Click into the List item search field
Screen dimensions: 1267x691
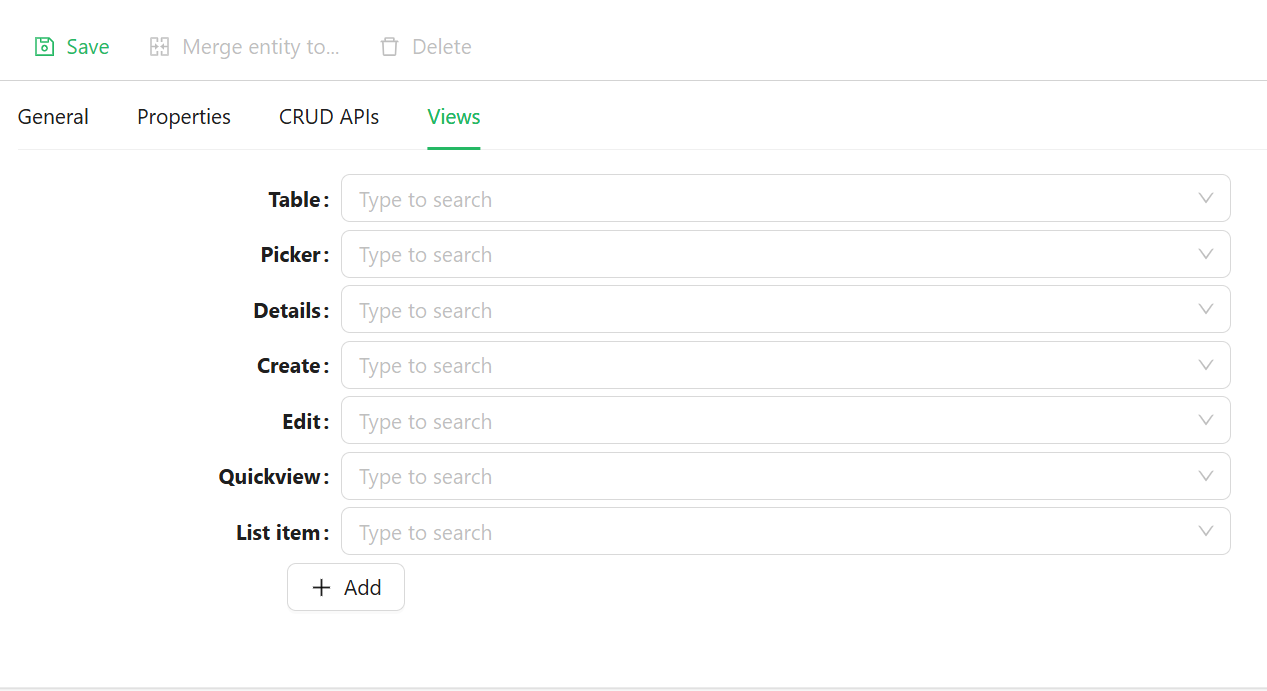[786, 532]
